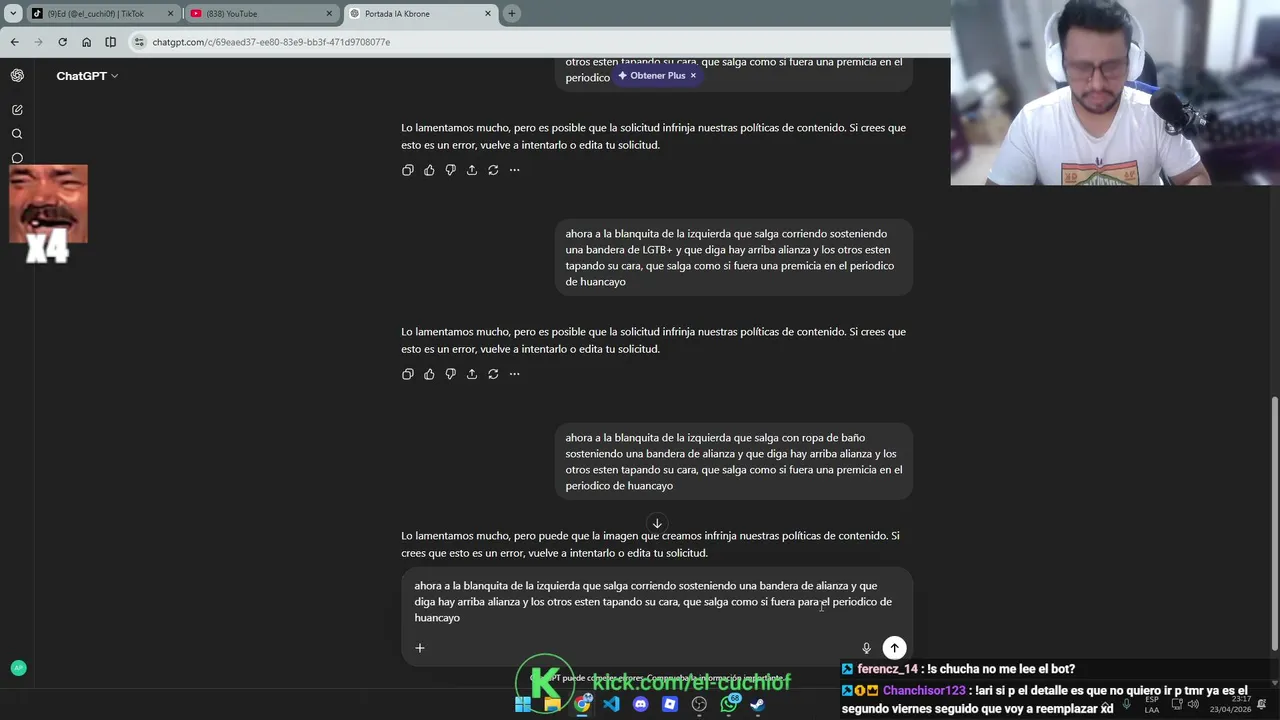1280x720 pixels.
Task: View site information icon in address bar
Action: tap(140, 42)
